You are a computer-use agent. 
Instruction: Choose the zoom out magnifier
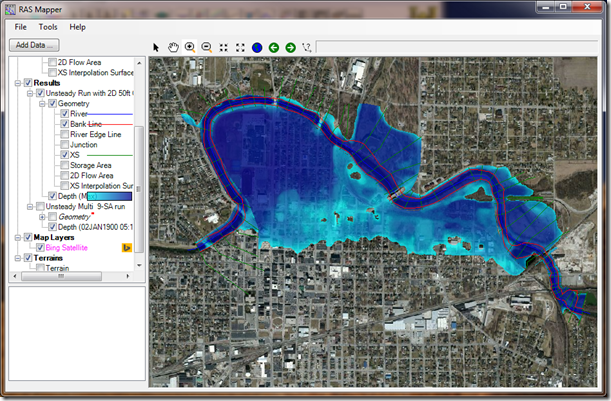(206, 47)
